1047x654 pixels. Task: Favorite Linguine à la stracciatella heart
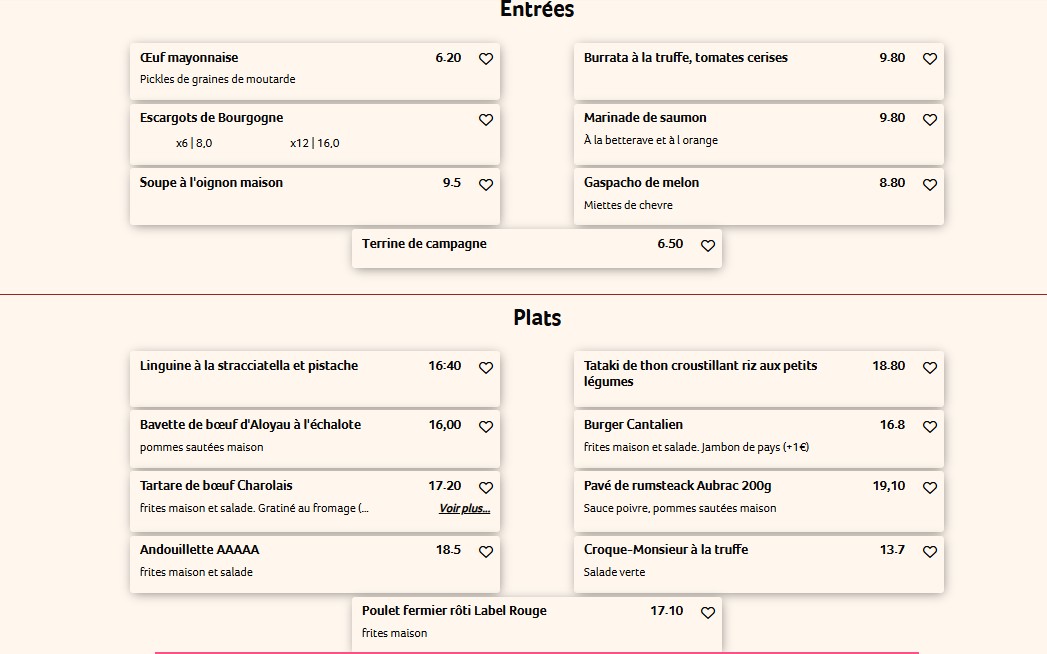point(486,367)
